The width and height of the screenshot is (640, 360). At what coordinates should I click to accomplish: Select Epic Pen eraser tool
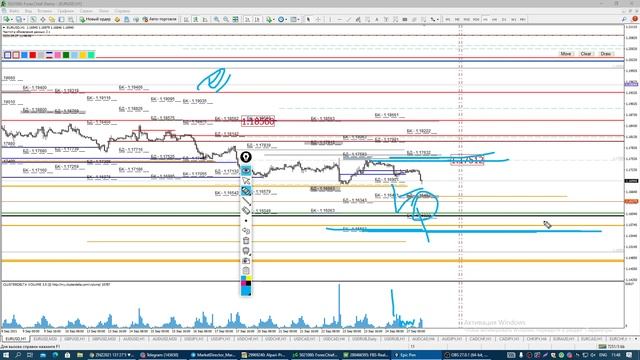click(246, 211)
